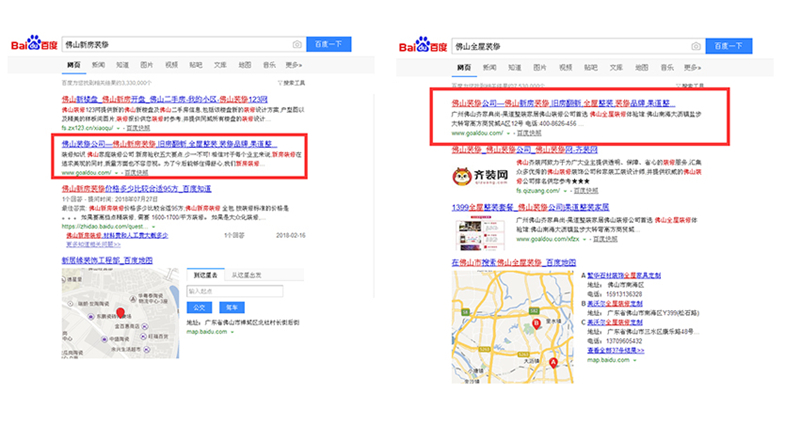Select the 音乐 tab on the left page
800x423 pixels.
click(269, 65)
